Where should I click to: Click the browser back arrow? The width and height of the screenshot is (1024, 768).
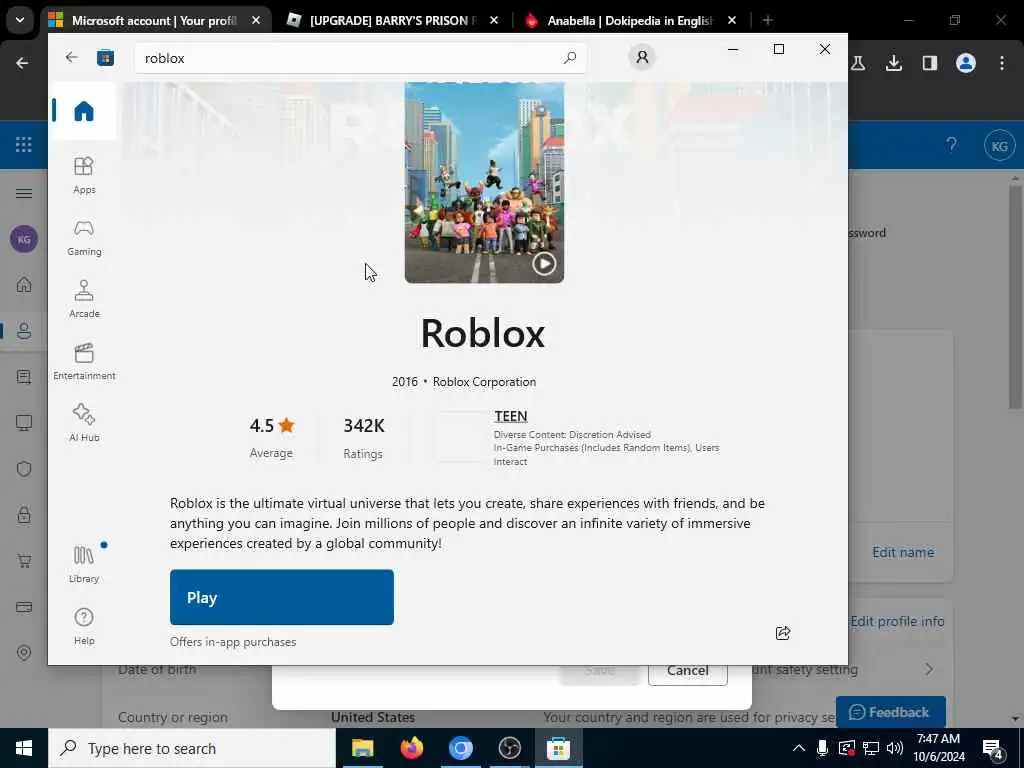pyautogui.click(x=22, y=63)
